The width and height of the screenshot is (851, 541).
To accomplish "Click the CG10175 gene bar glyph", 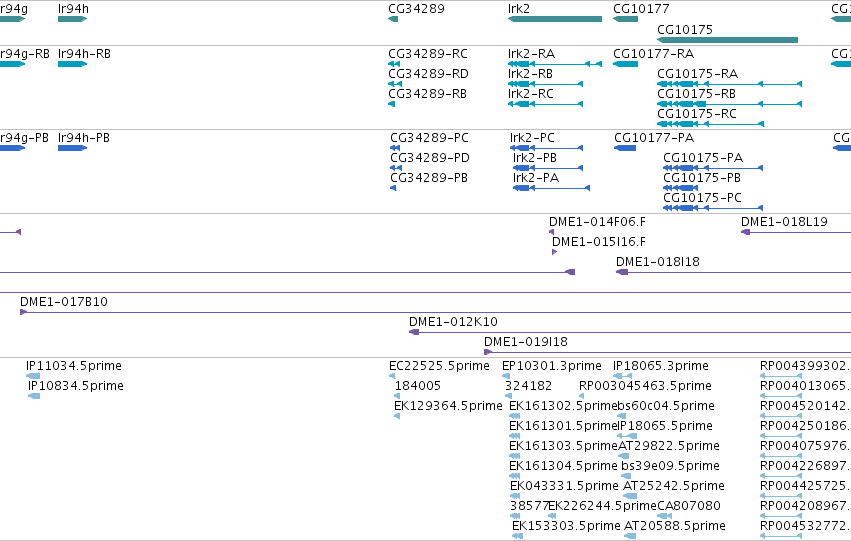I will click(727, 40).
